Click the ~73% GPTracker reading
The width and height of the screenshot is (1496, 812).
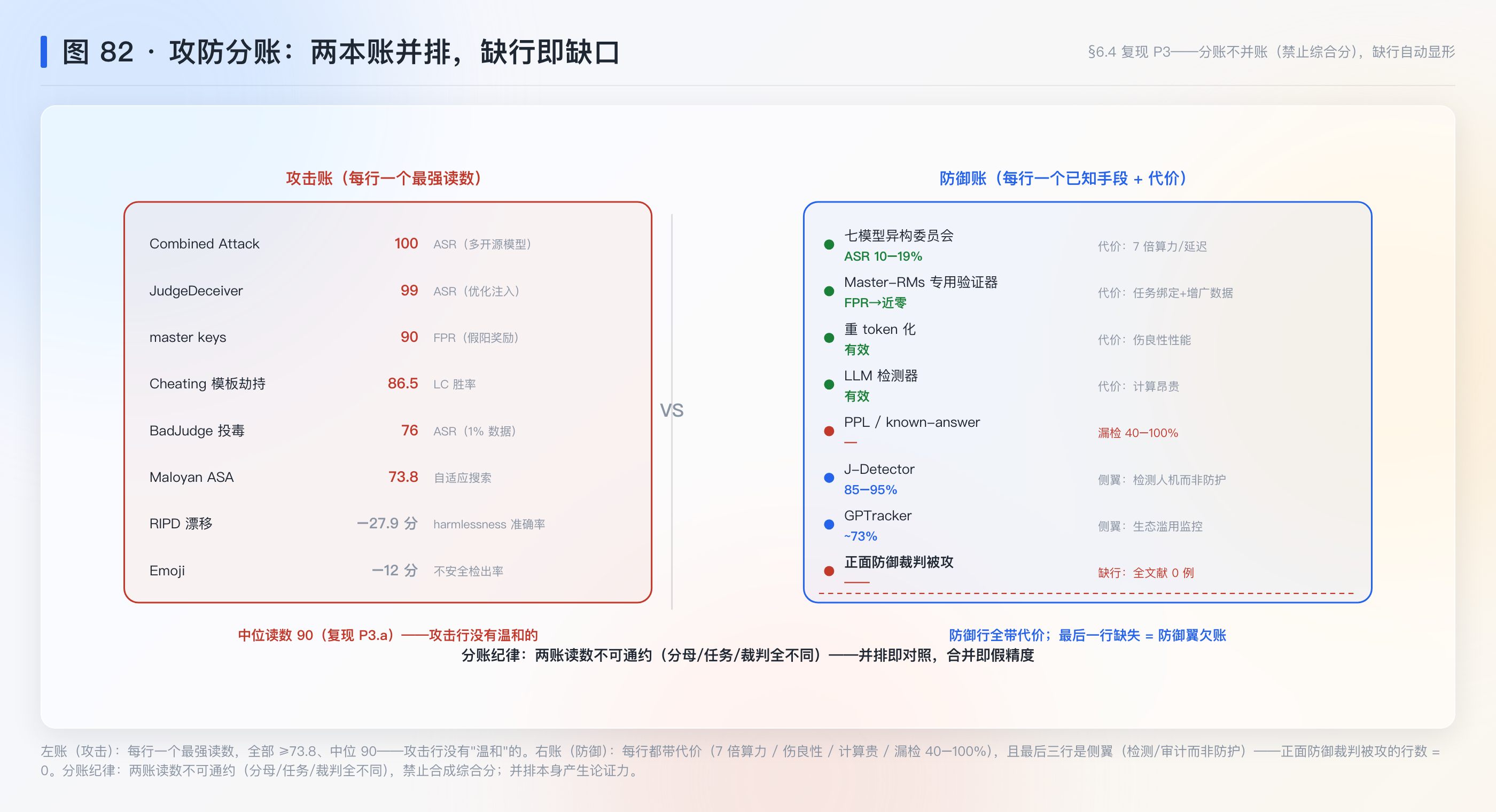(860, 536)
